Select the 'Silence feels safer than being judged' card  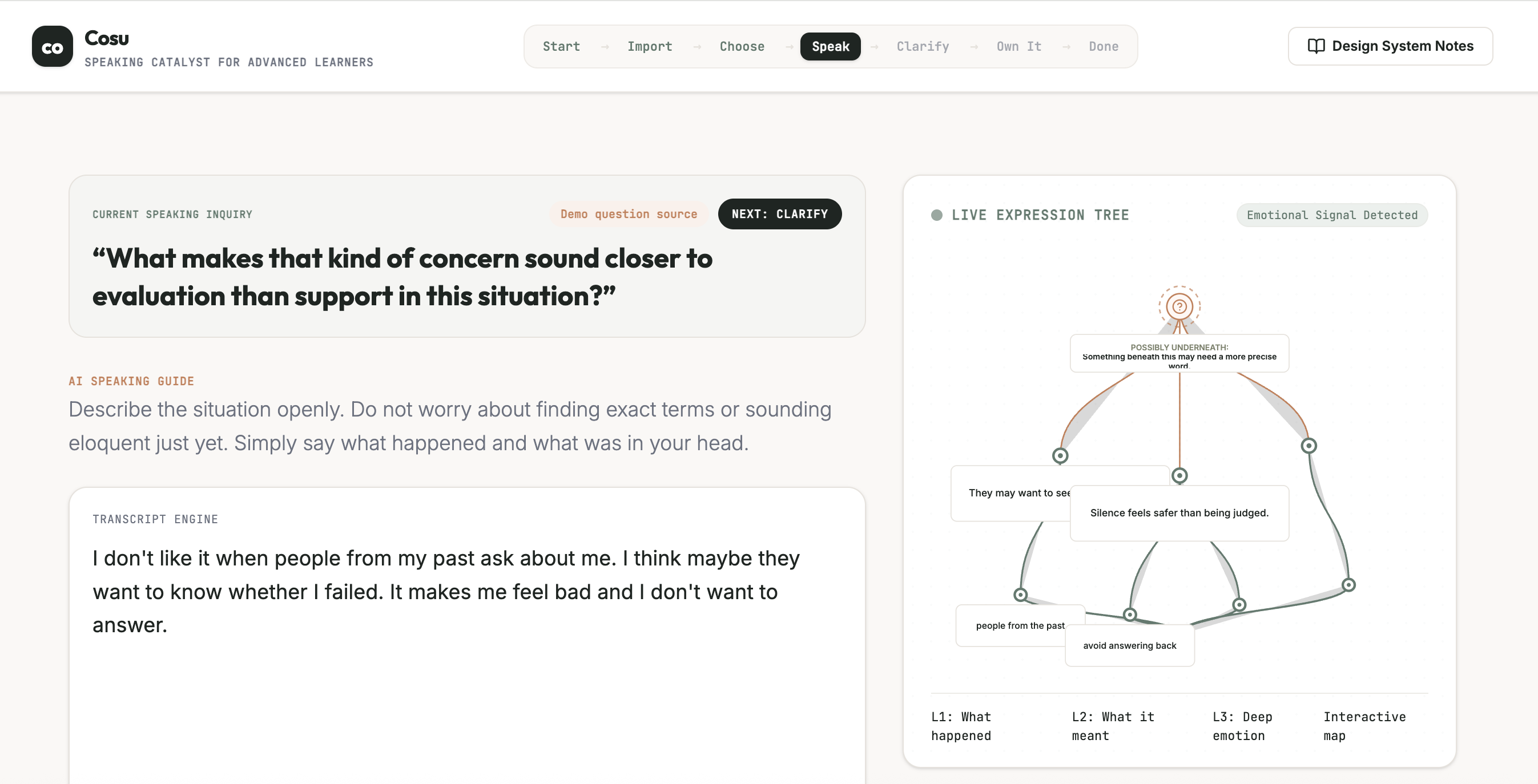coord(1179,513)
